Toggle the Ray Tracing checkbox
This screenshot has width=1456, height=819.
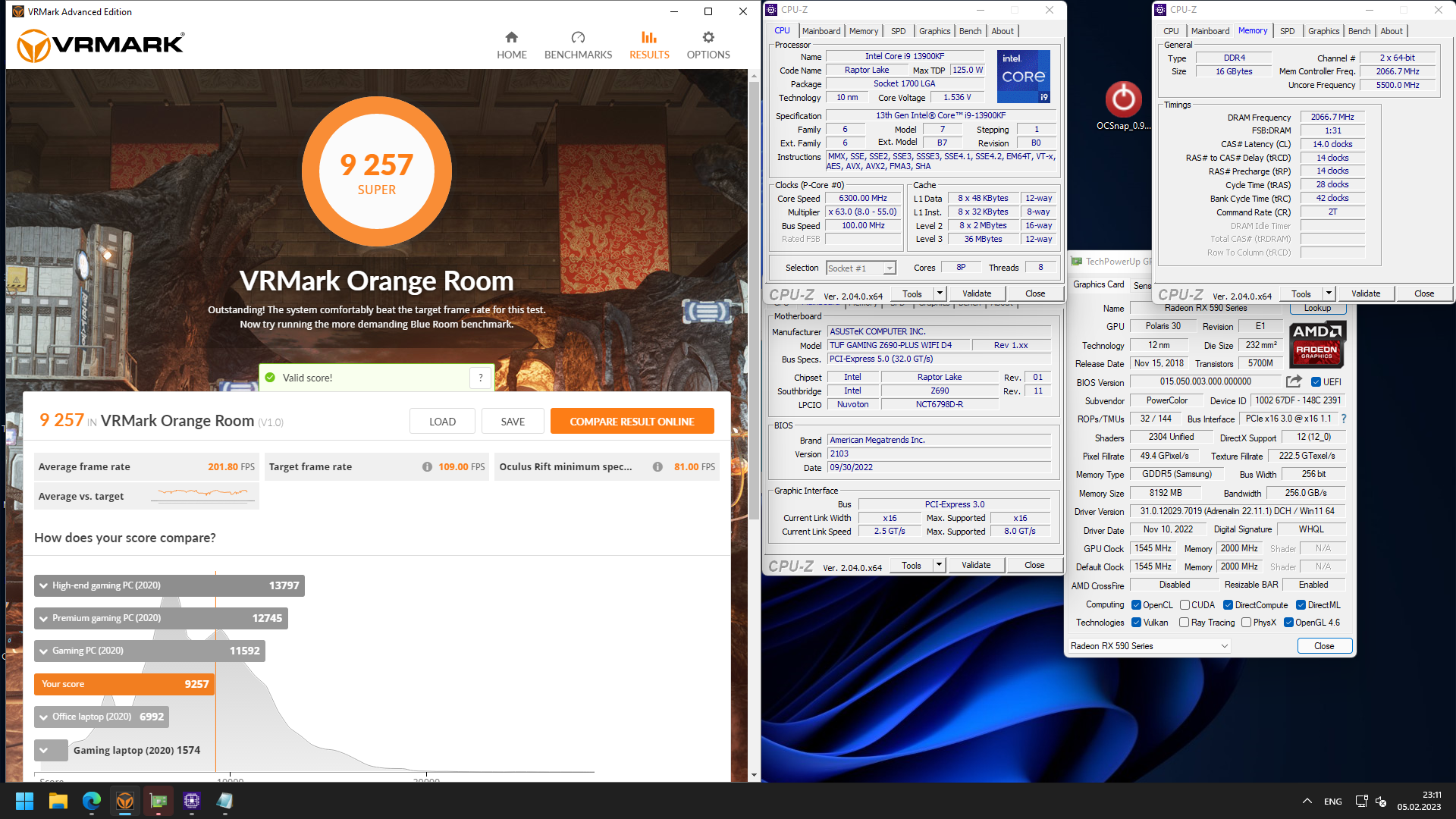click(1184, 623)
